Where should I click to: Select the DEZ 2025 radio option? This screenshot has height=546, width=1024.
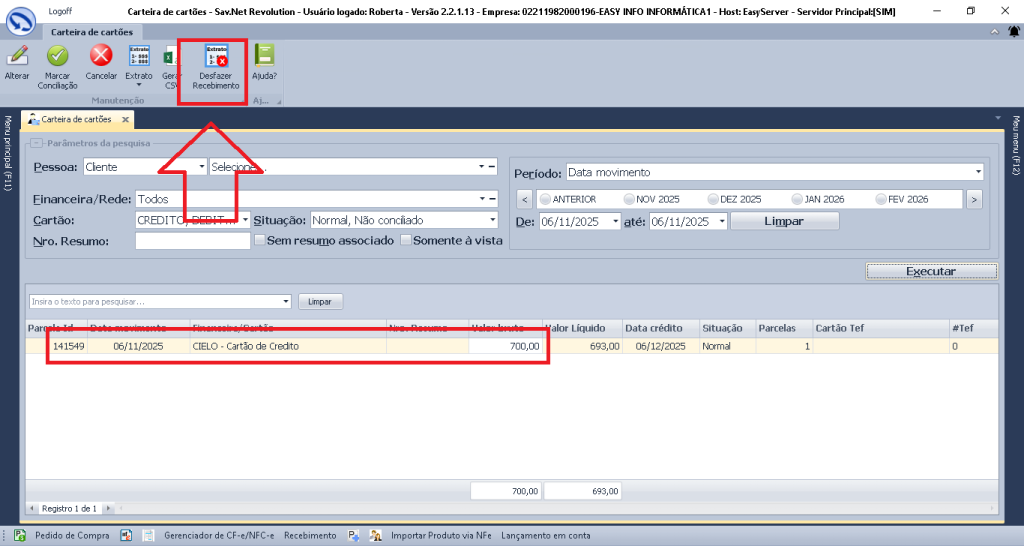click(713, 199)
